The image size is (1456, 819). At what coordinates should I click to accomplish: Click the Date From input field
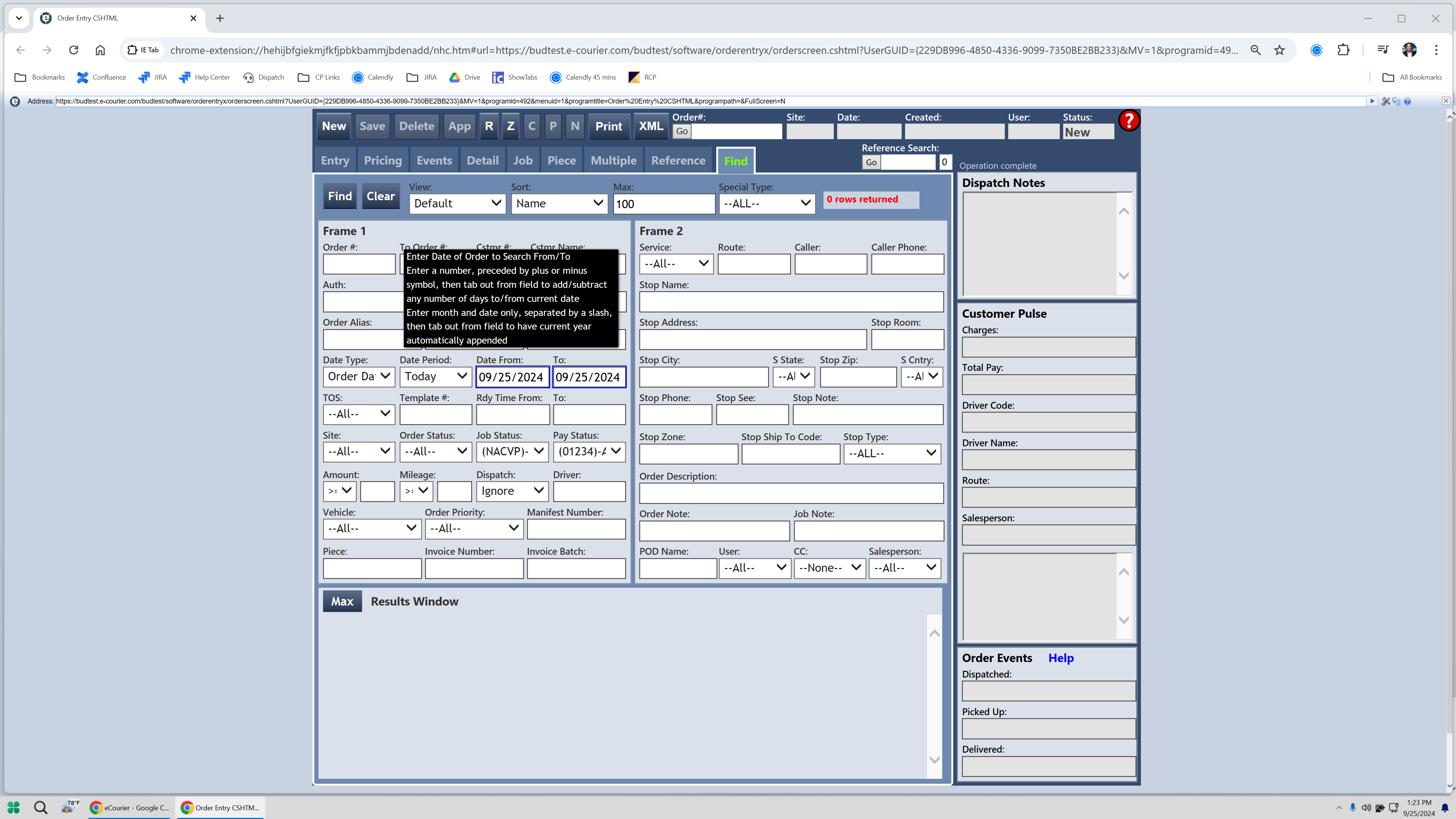tap(512, 377)
